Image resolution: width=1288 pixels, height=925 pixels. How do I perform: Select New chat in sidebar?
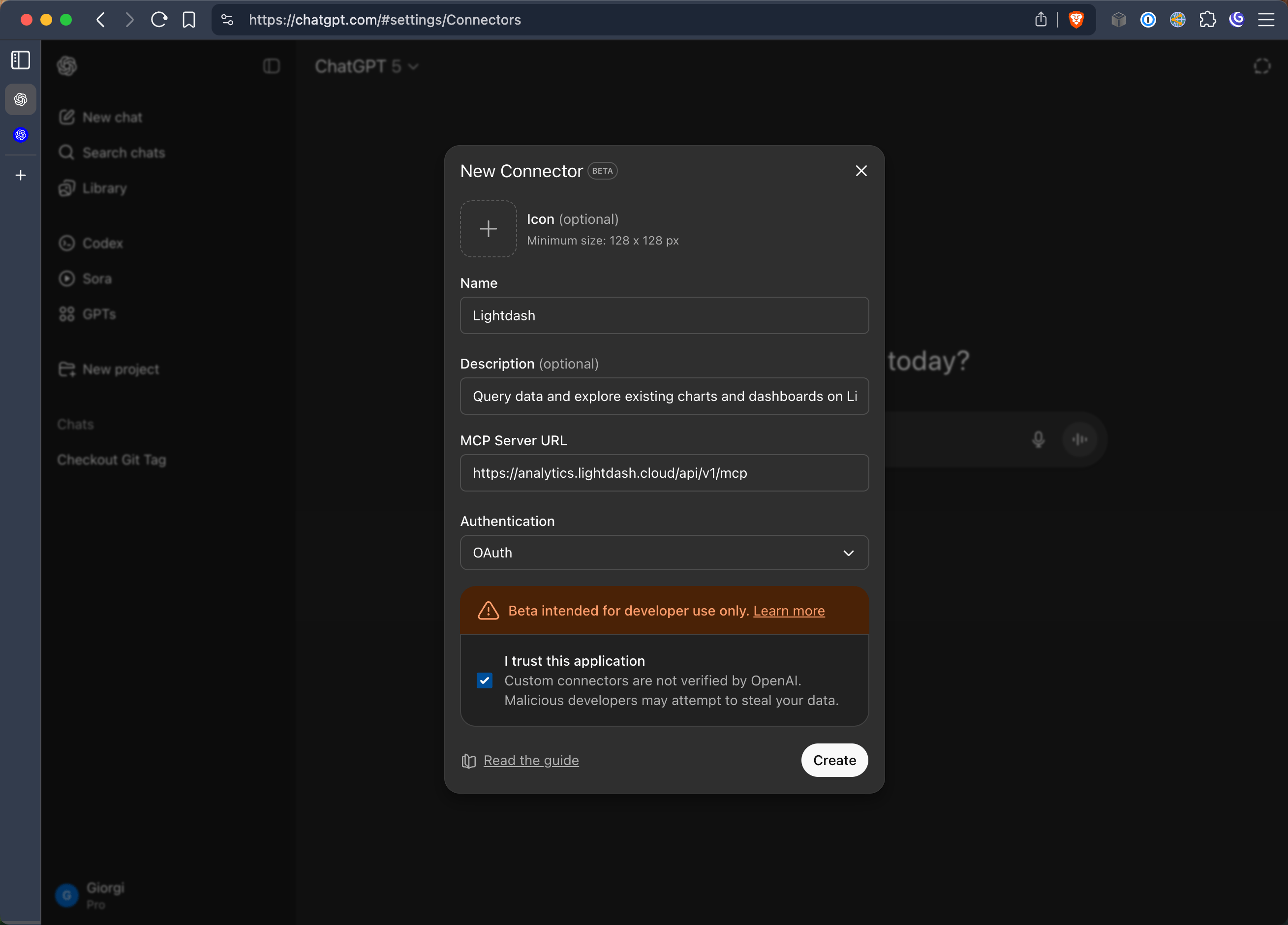[100, 117]
